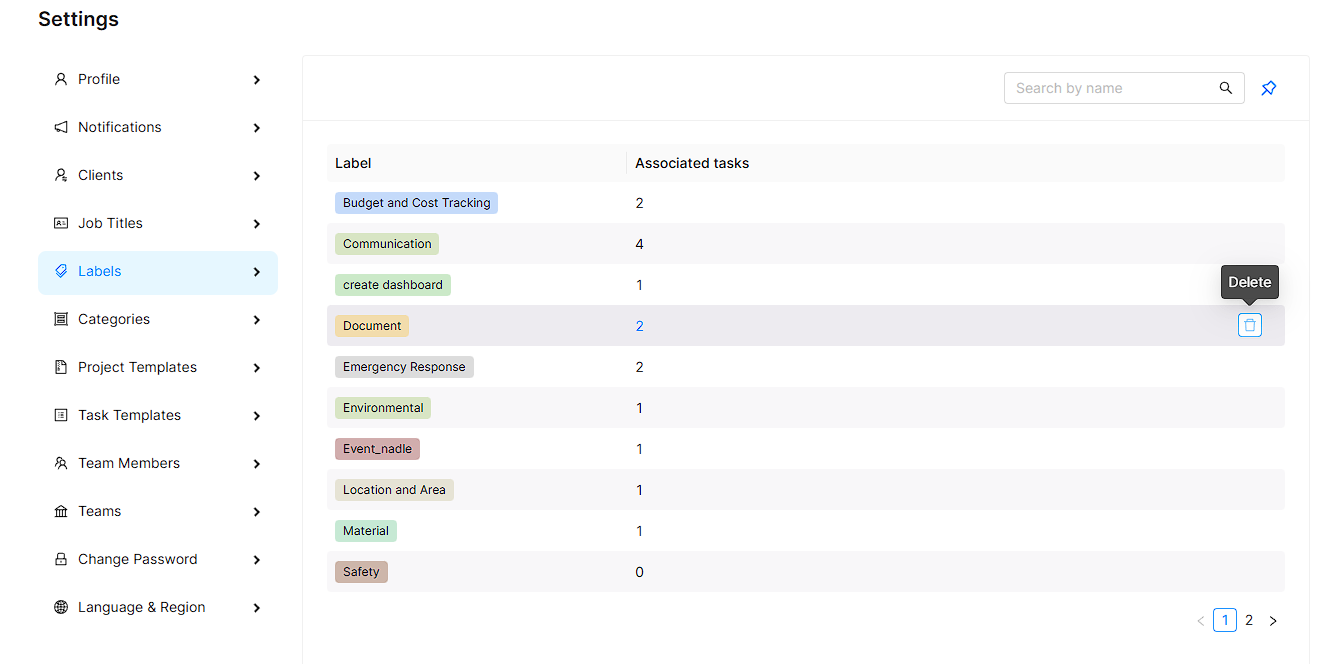Expand the Categories chevron arrow
Image resolution: width=1340 pixels, height=664 pixels.
(257, 320)
